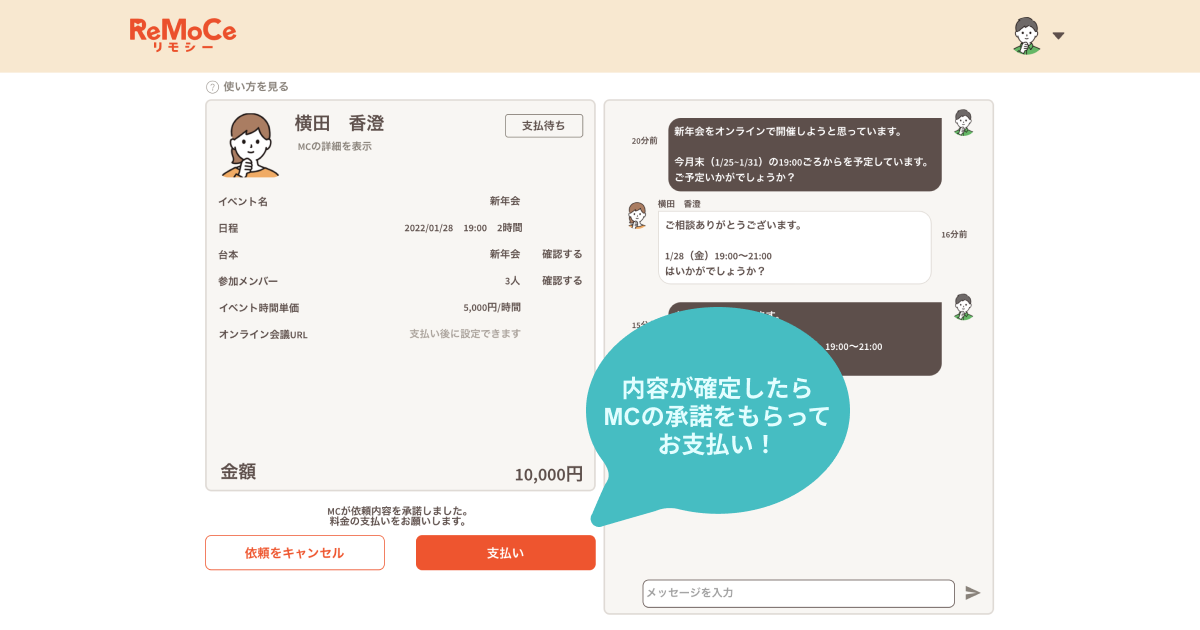Image resolution: width=1200 pixels, height=630 pixels.
Task: Focus the メッセージを入力 field
Action: 798,593
